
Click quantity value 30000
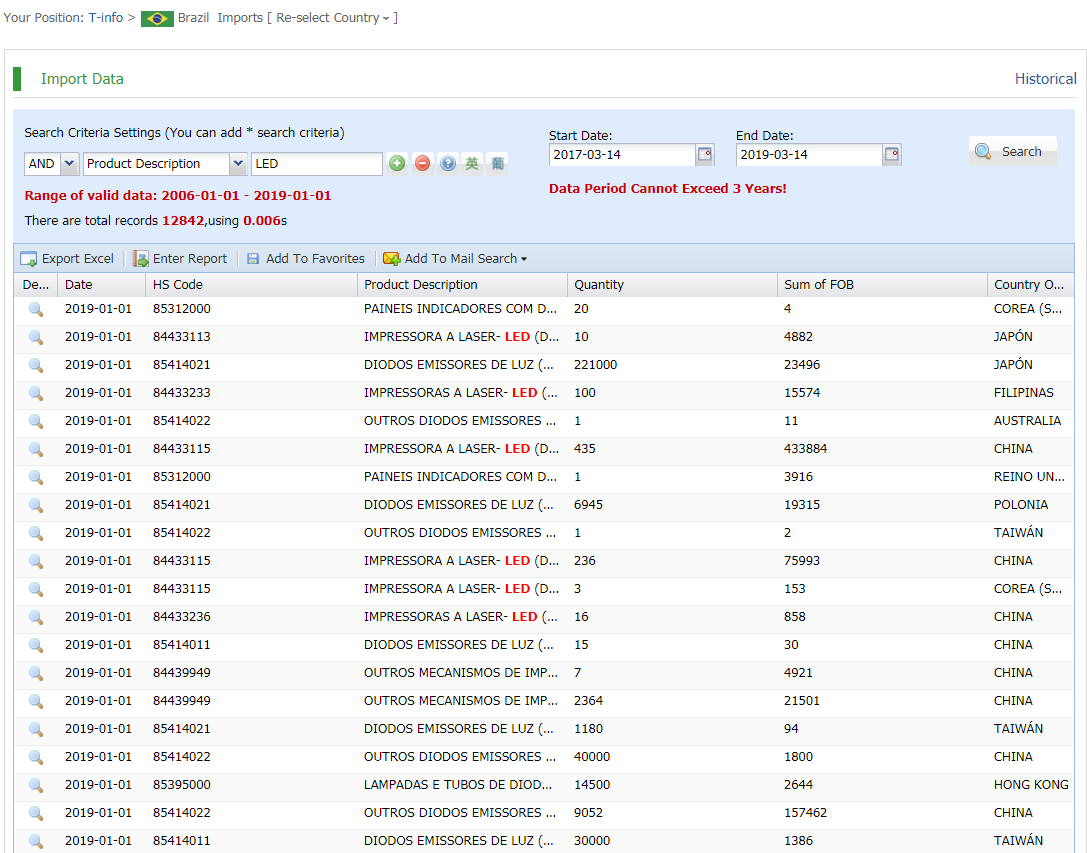pyautogui.click(x=592, y=841)
